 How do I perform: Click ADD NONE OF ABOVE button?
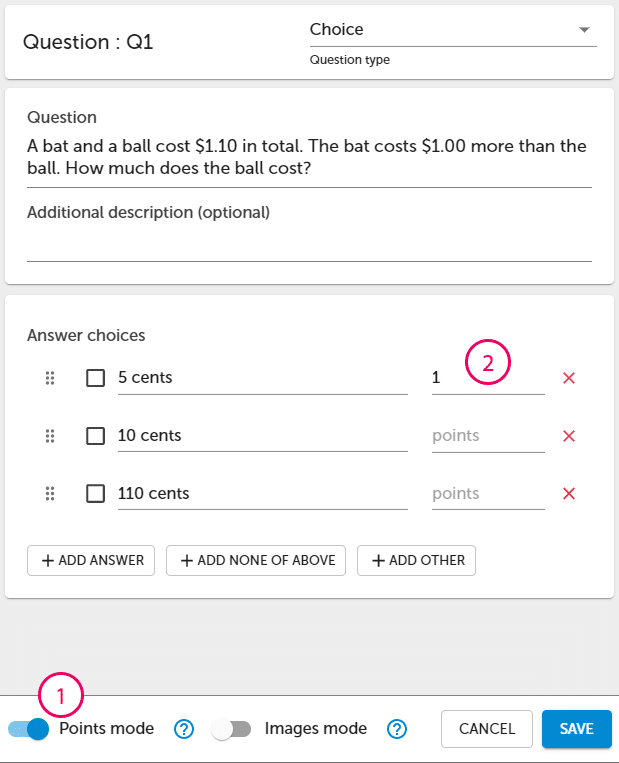(256, 561)
